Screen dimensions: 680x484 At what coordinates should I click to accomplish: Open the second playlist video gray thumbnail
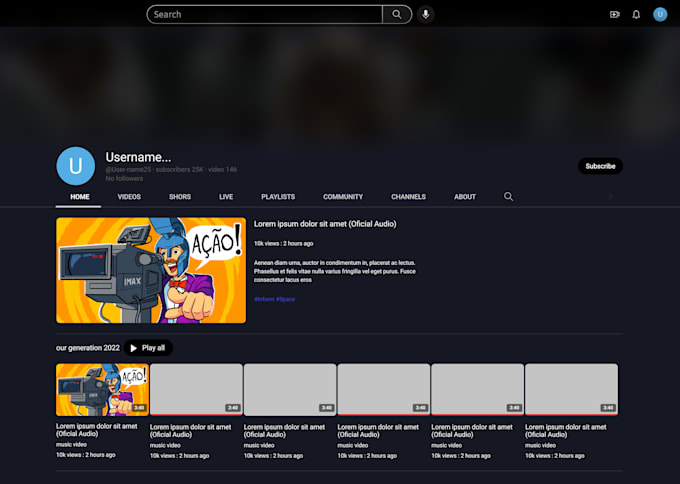[196, 389]
